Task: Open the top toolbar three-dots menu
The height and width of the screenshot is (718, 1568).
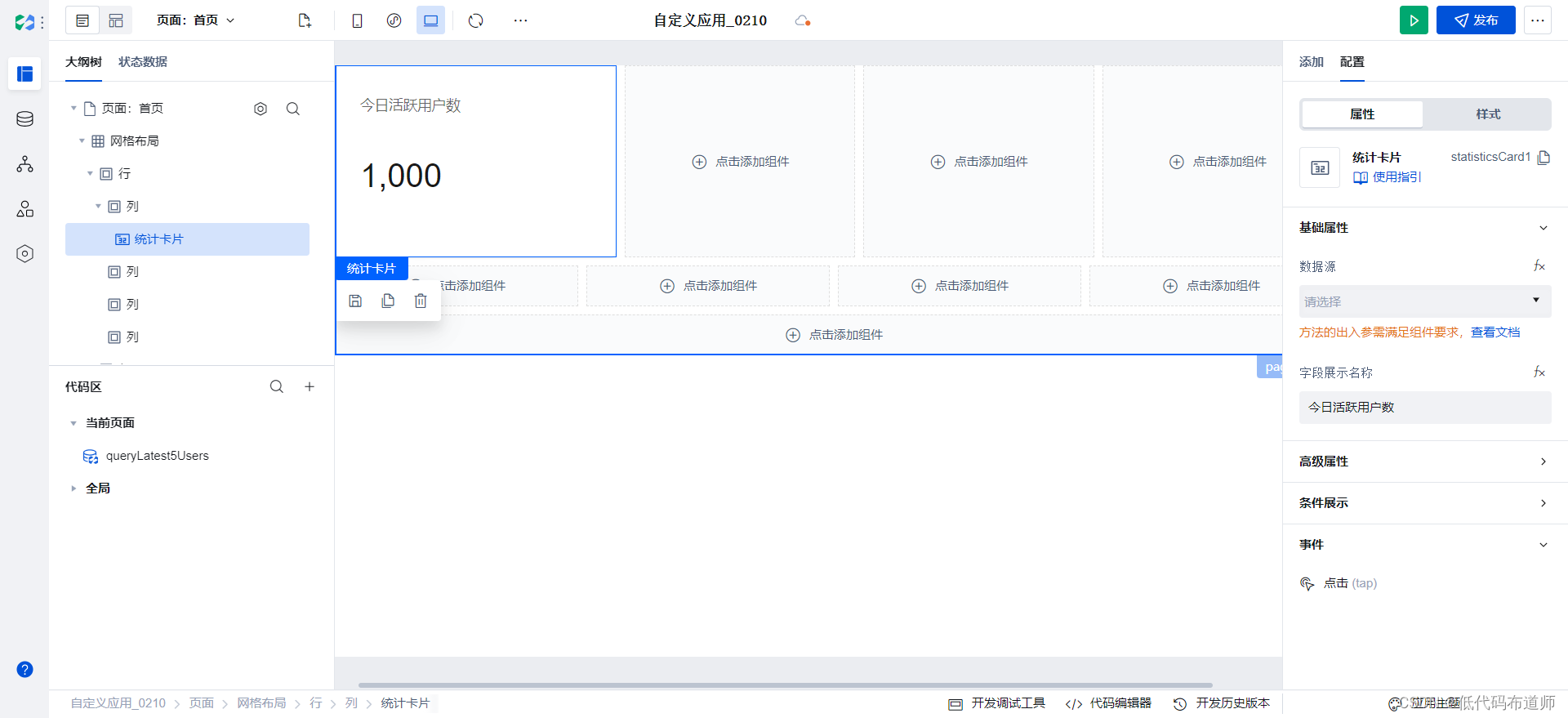Action: (x=520, y=20)
